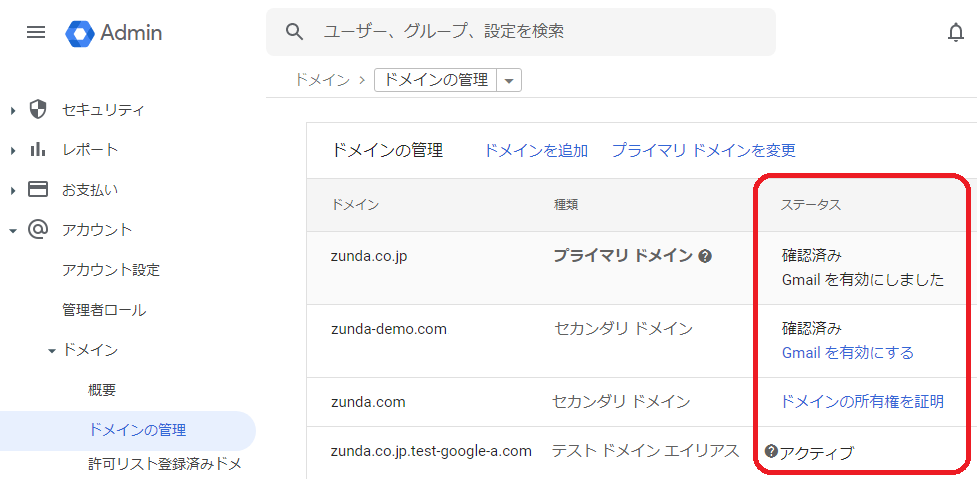Click ドメインの所有権を証明 for zunda.com
This screenshot has height=479, width=977.
point(862,402)
